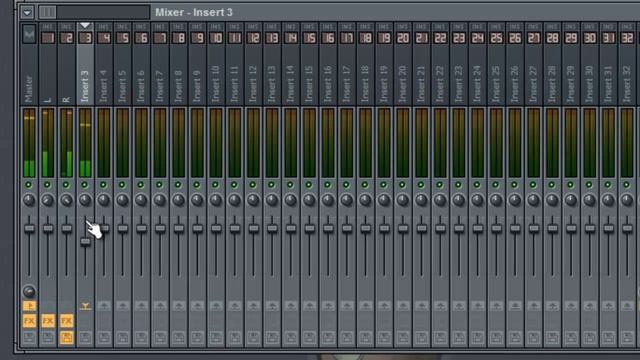Click the Insert 7 volume fader handle
Viewport: 640px width, 360px height.
pyautogui.click(x=160, y=229)
